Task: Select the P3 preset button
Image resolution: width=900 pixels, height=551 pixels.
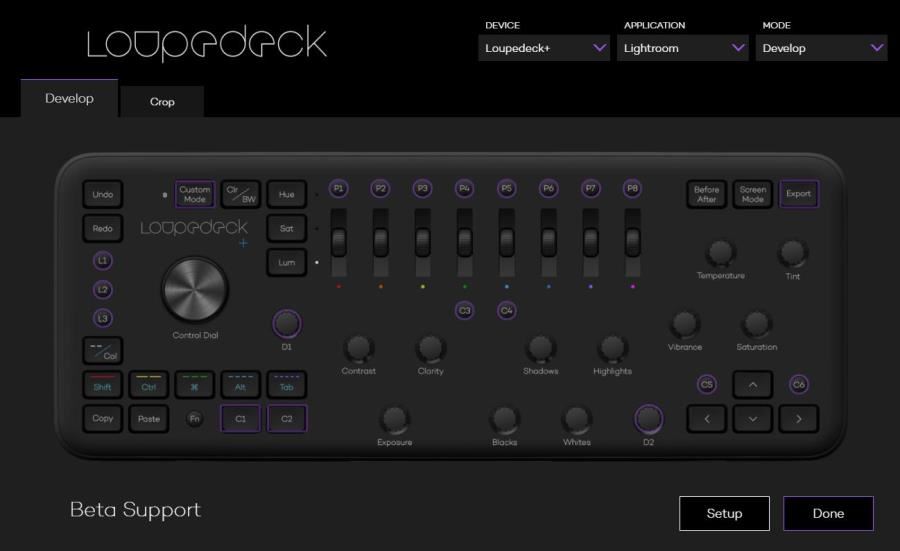Action: pyautogui.click(x=422, y=189)
